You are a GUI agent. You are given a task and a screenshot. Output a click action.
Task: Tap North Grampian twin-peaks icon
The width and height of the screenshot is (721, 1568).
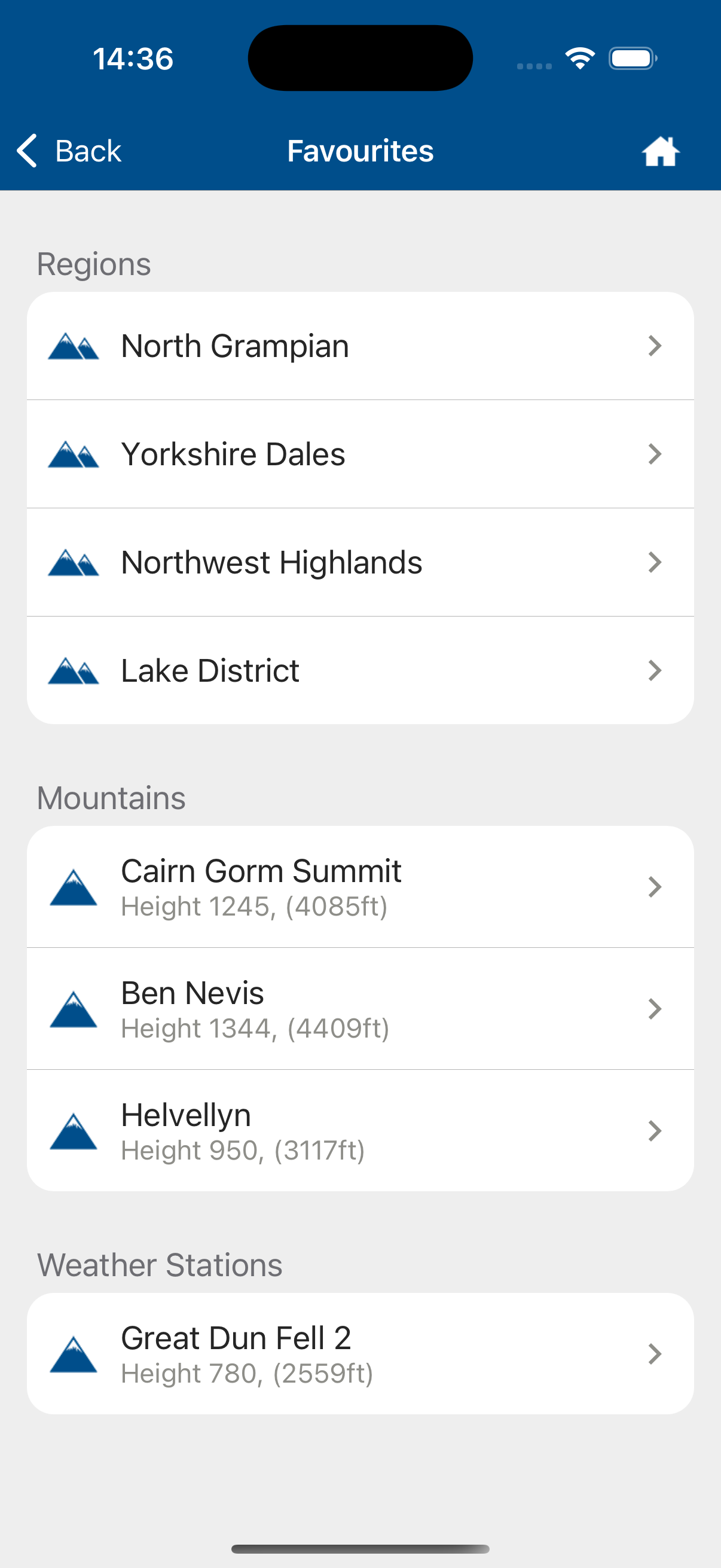pyautogui.click(x=73, y=346)
